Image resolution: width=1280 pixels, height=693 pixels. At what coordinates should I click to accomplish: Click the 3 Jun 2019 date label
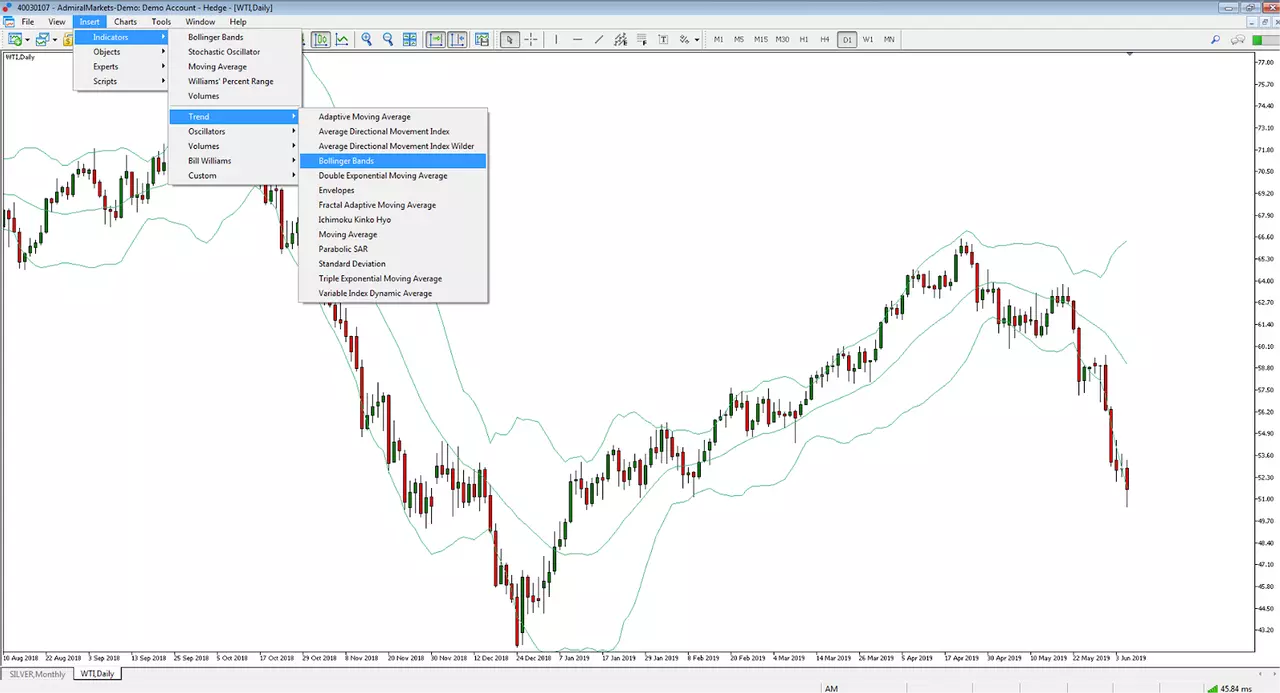tap(1131, 658)
